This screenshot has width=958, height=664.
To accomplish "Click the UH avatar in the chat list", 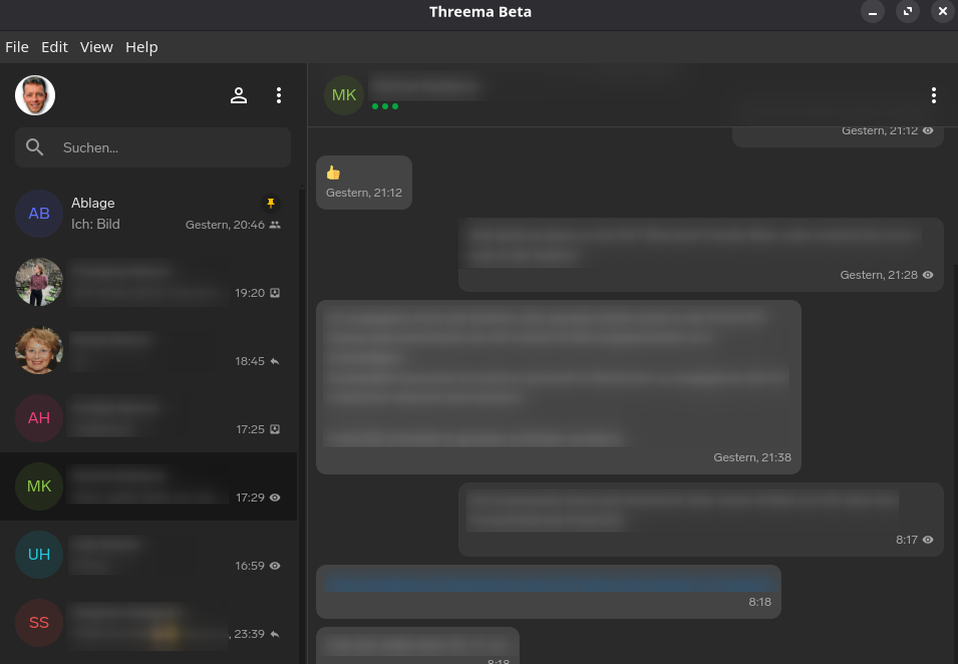I will click(x=39, y=554).
